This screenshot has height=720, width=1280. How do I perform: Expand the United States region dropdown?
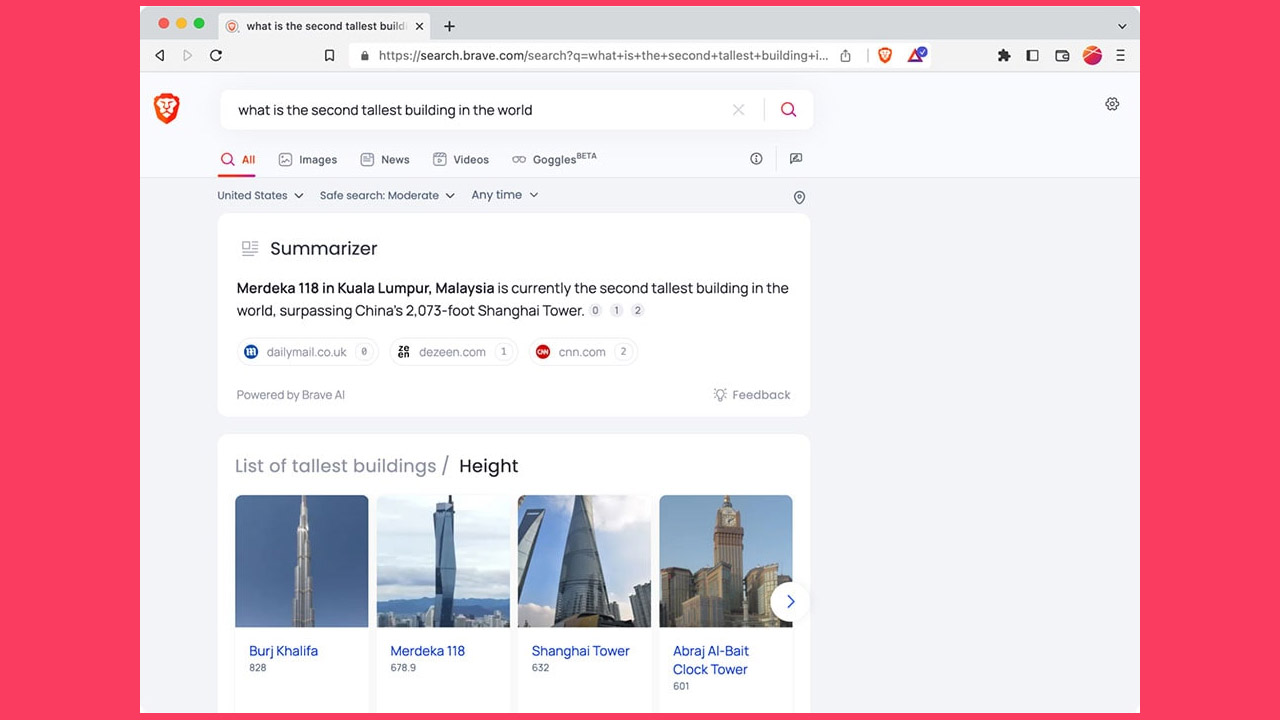(260, 196)
